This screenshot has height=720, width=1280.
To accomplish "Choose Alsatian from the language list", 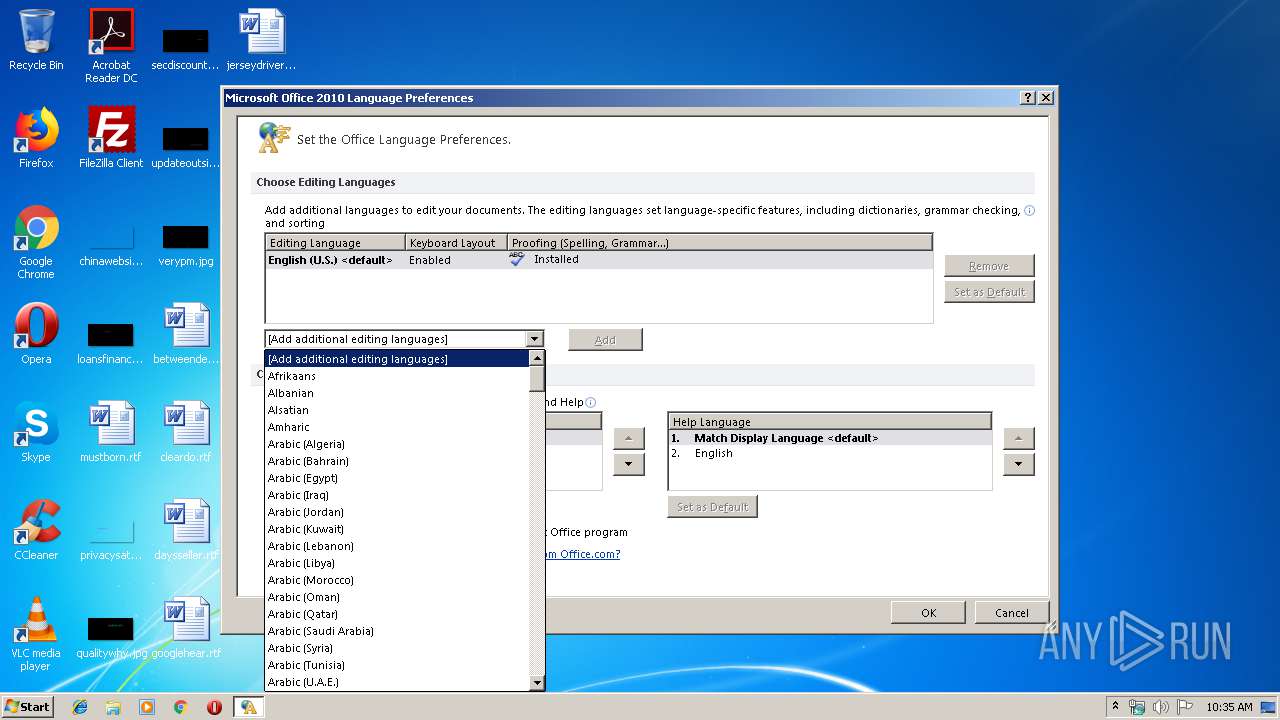I will tap(397, 410).
